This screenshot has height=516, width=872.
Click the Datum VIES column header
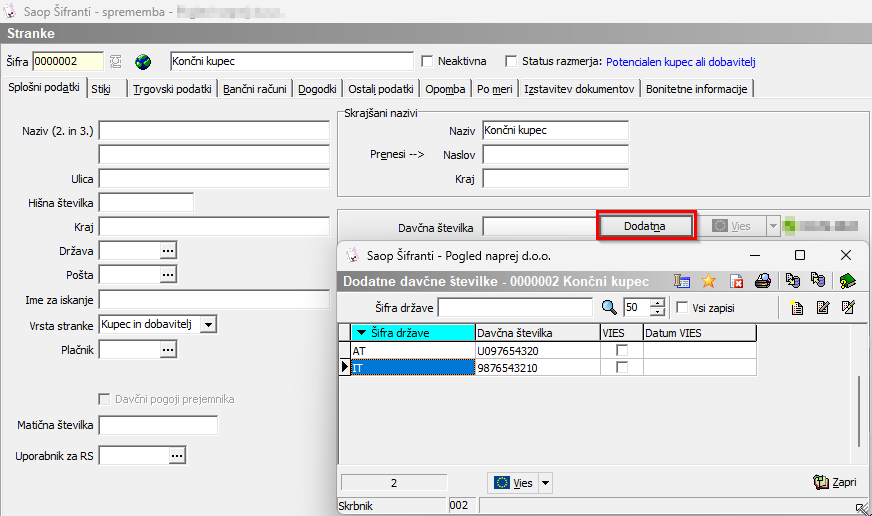[700, 333]
